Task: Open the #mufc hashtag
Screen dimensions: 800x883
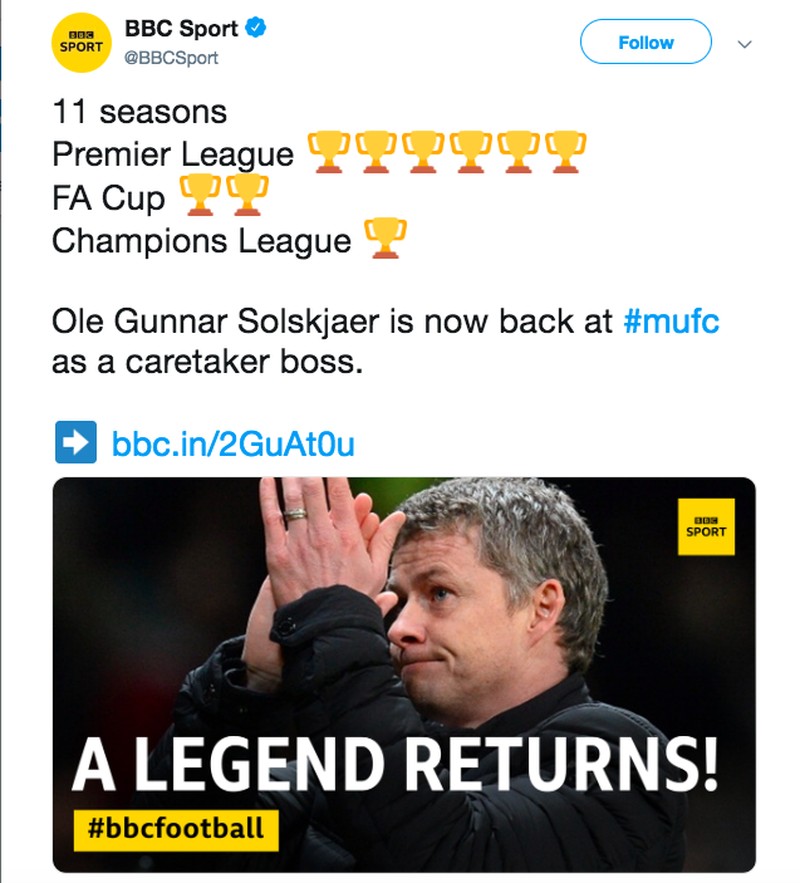Action: click(x=671, y=322)
